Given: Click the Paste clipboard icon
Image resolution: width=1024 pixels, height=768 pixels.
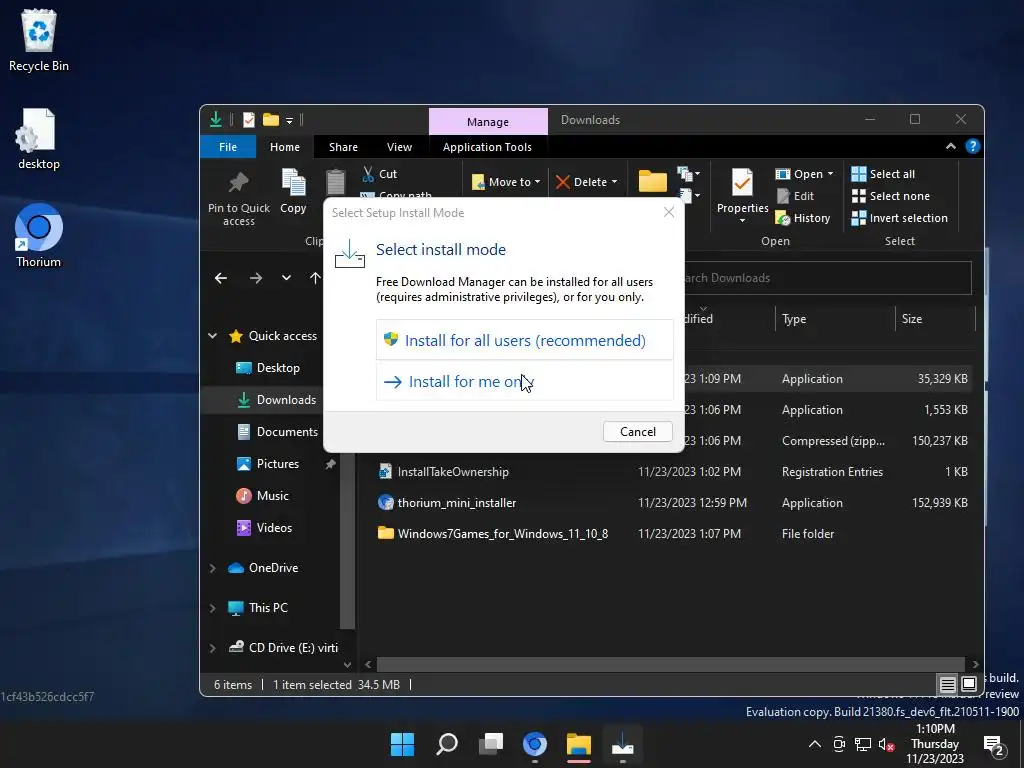Looking at the screenshot, I should (x=335, y=184).
